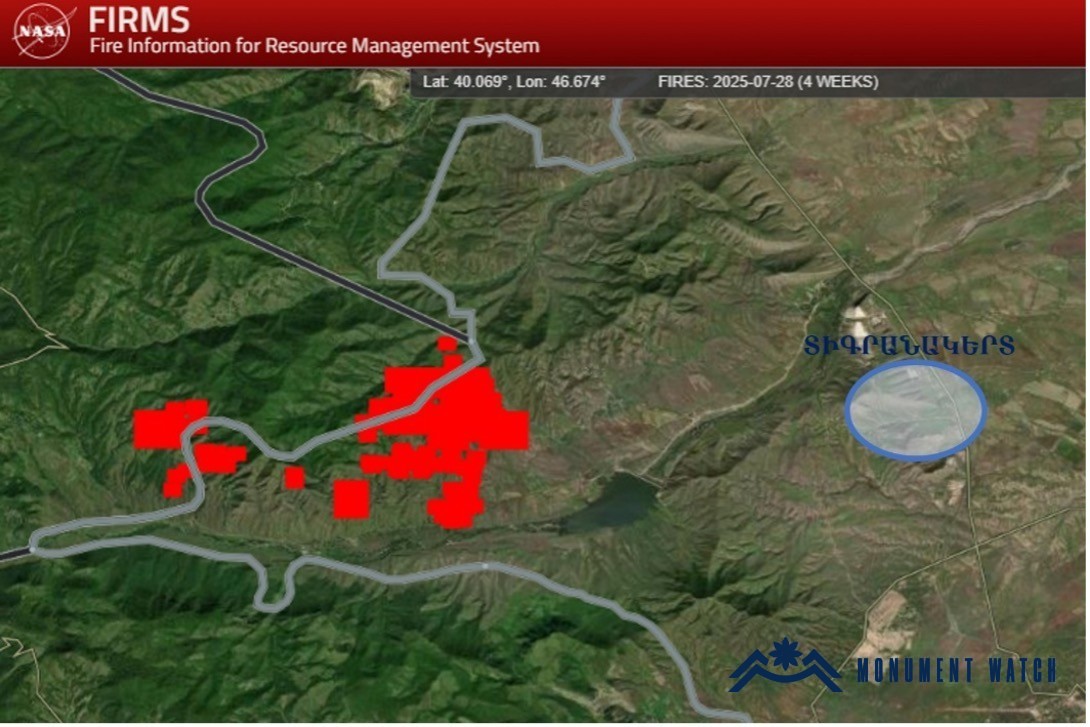The width and height of the screenshot is (1090, 727).
Task: Click the Fire Information for Resource Management System subtitle
Action: [x=314, y=46]
